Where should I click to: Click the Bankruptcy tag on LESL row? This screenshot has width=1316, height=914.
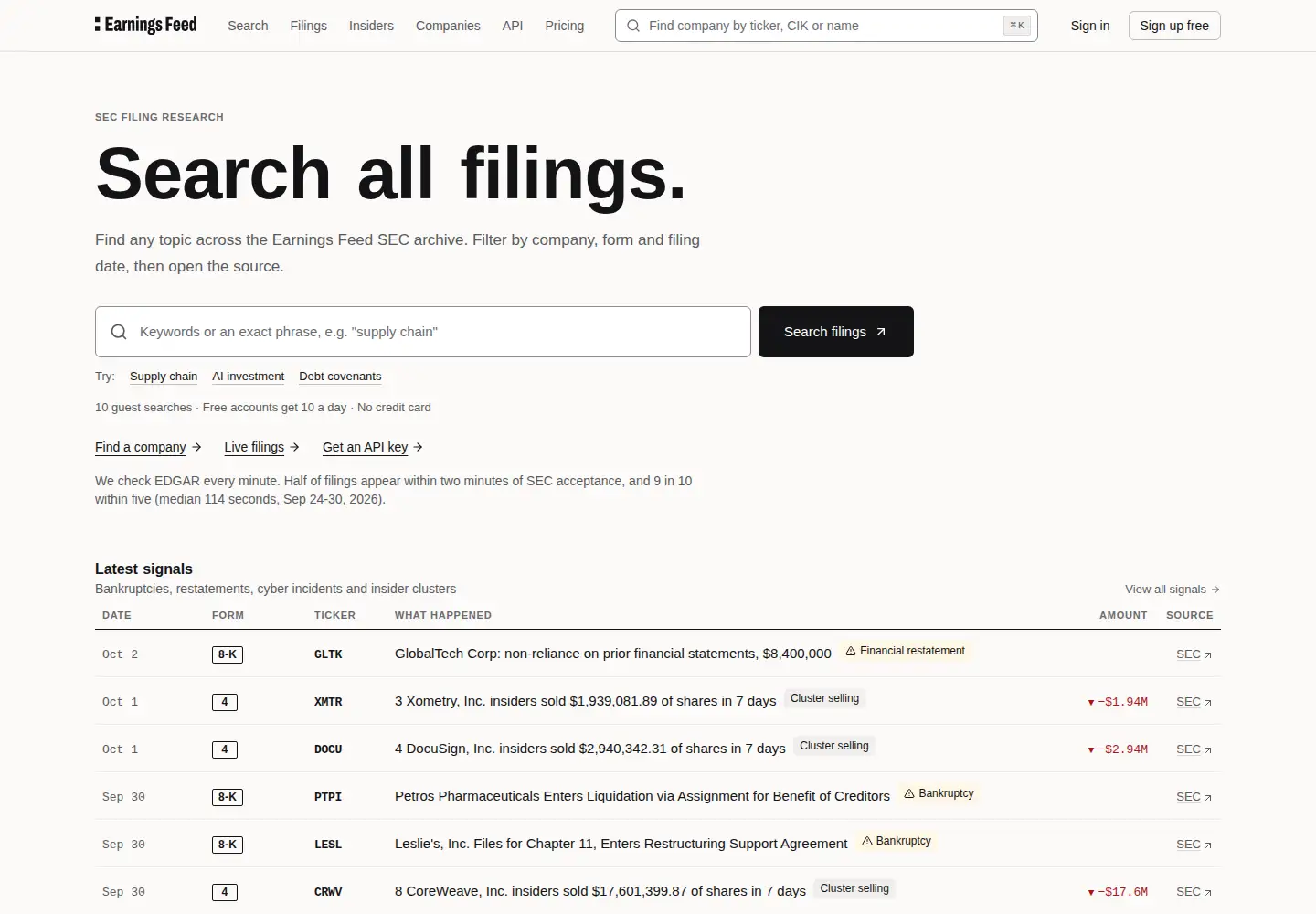click(x=897, y=841)
